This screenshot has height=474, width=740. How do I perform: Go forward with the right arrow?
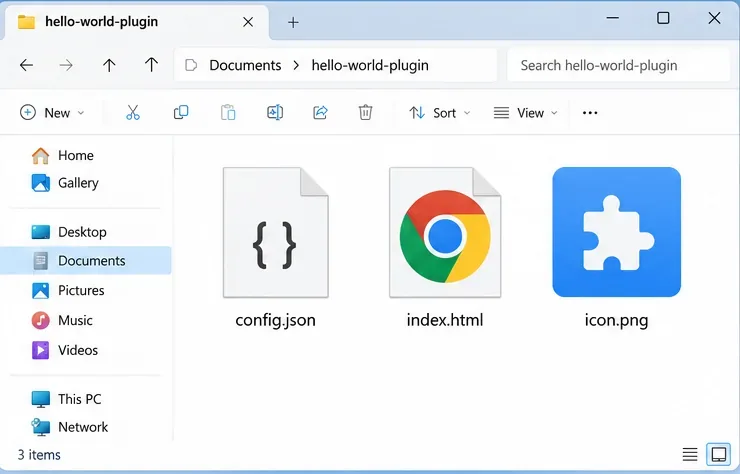click(x=66, y=65)
